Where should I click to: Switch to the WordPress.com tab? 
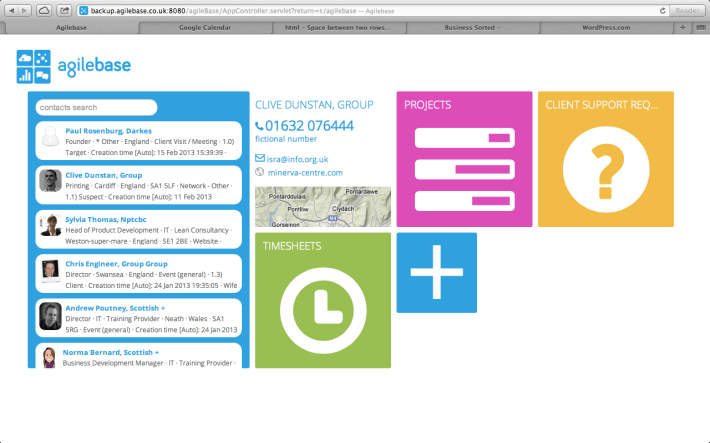tap(606, 28)
